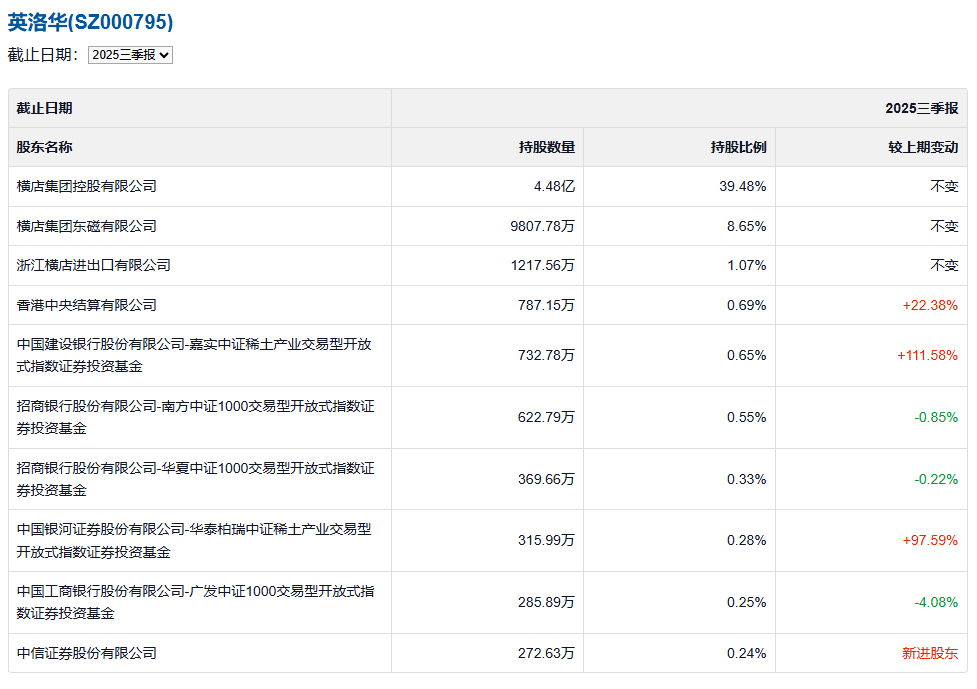The image size is (977, 689).
Task: Click the 4.48亿 holding amount cell
Action: [554, 186]
